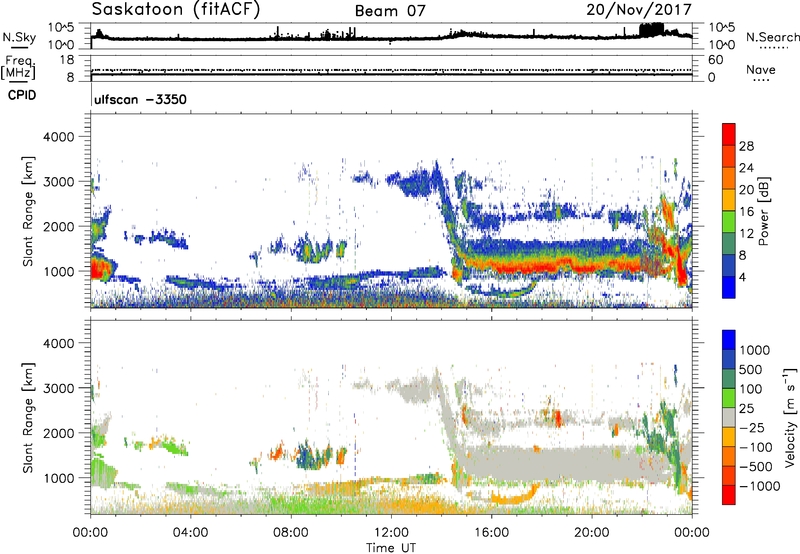Screen dimensions: 800x554
Task: Click the "16:00" time axis label
Action: point(491,533)
